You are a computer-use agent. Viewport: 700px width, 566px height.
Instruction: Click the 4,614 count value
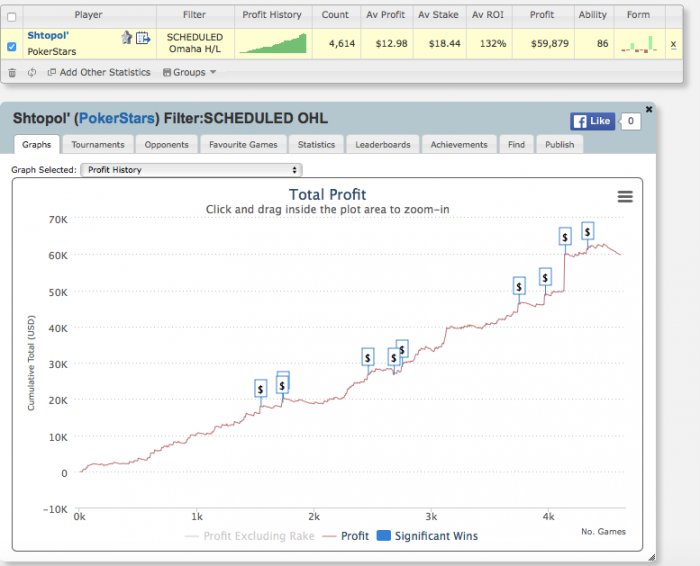coord(342,44)
